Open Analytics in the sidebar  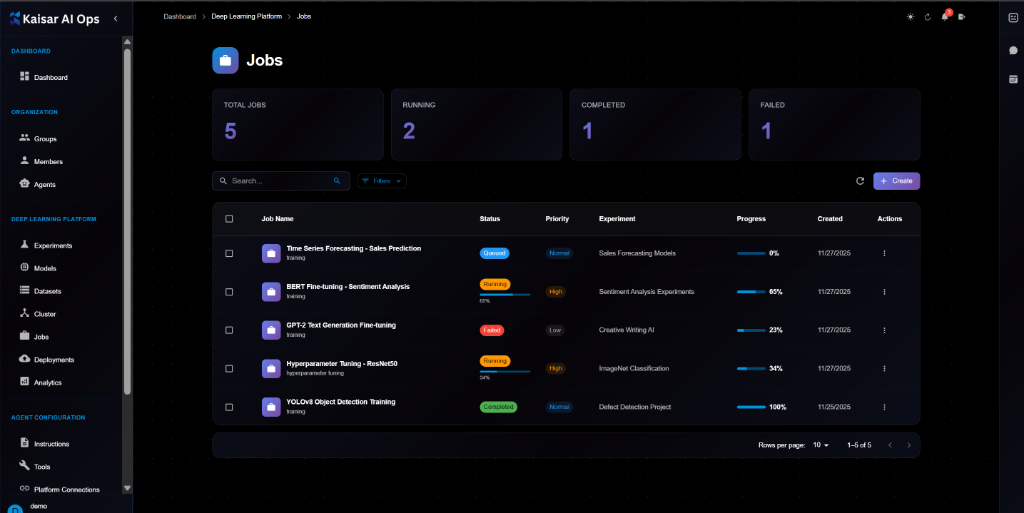point(47,382)
